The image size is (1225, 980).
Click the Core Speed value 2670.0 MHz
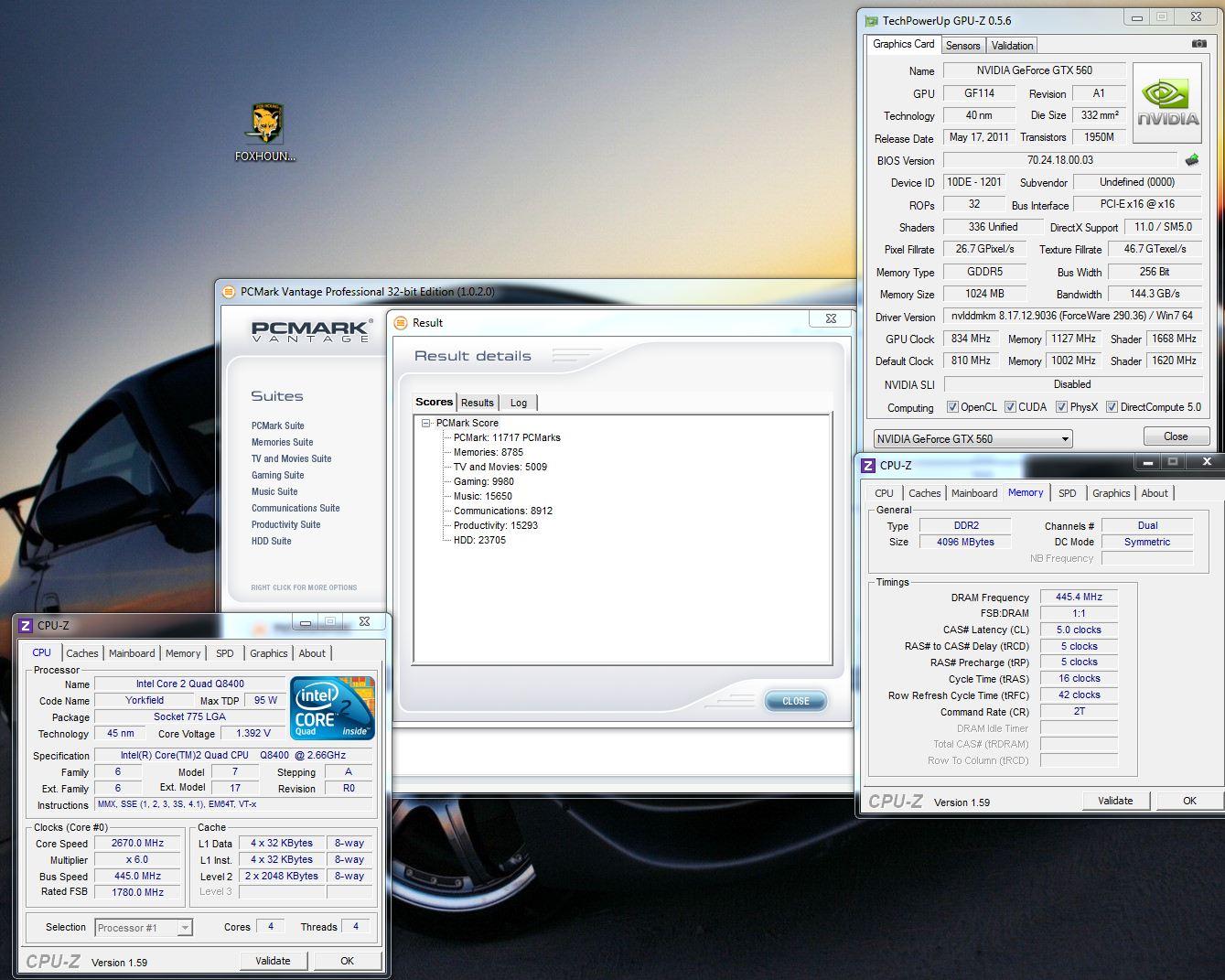tap(137, 844)
